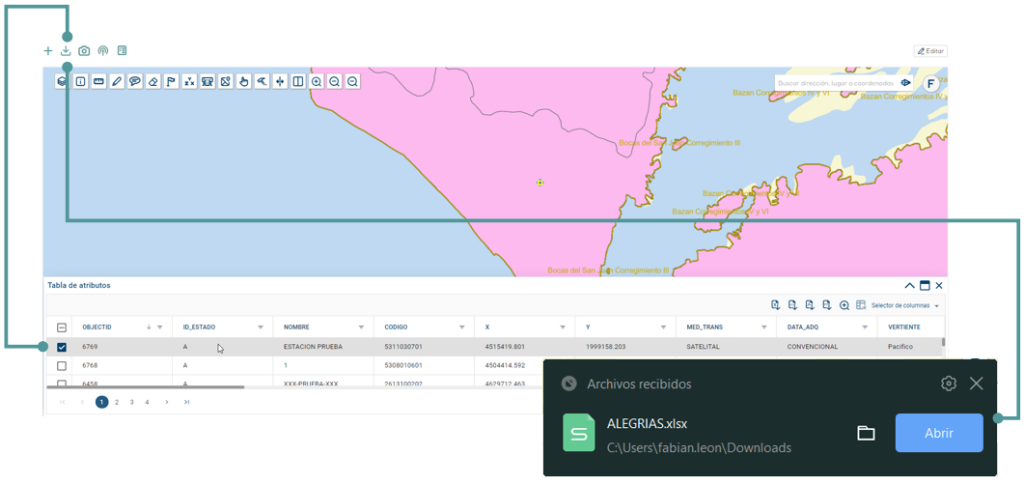Close the Archivos recibidos popup
This screenshot has height=484, width=1024.
pos(976,383)
